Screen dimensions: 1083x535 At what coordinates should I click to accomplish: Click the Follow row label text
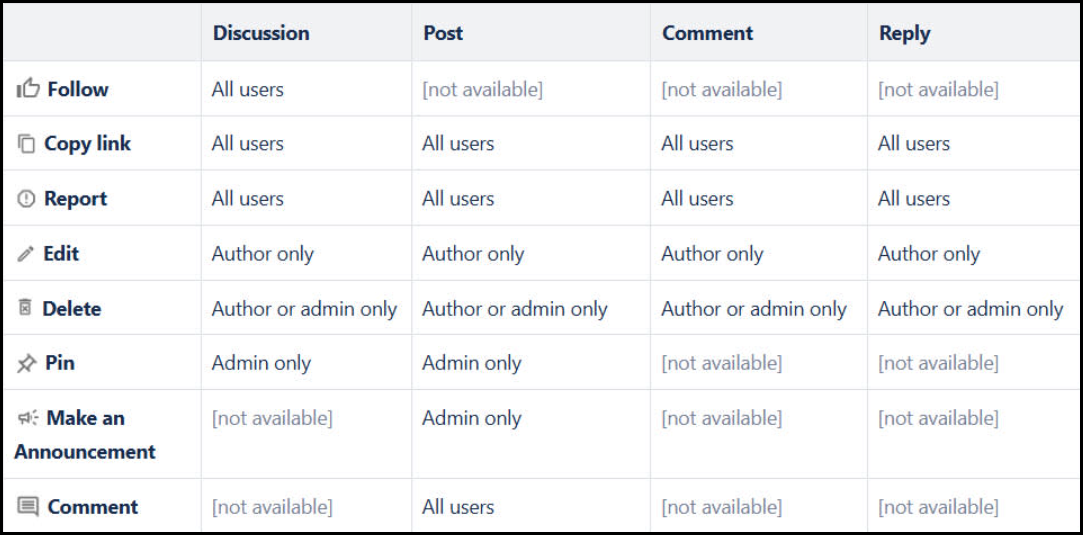pos(77,89)
